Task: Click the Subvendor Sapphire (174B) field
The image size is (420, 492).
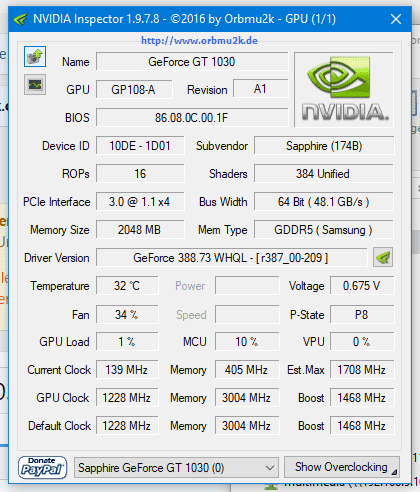Action: click(x=324, y=146)
